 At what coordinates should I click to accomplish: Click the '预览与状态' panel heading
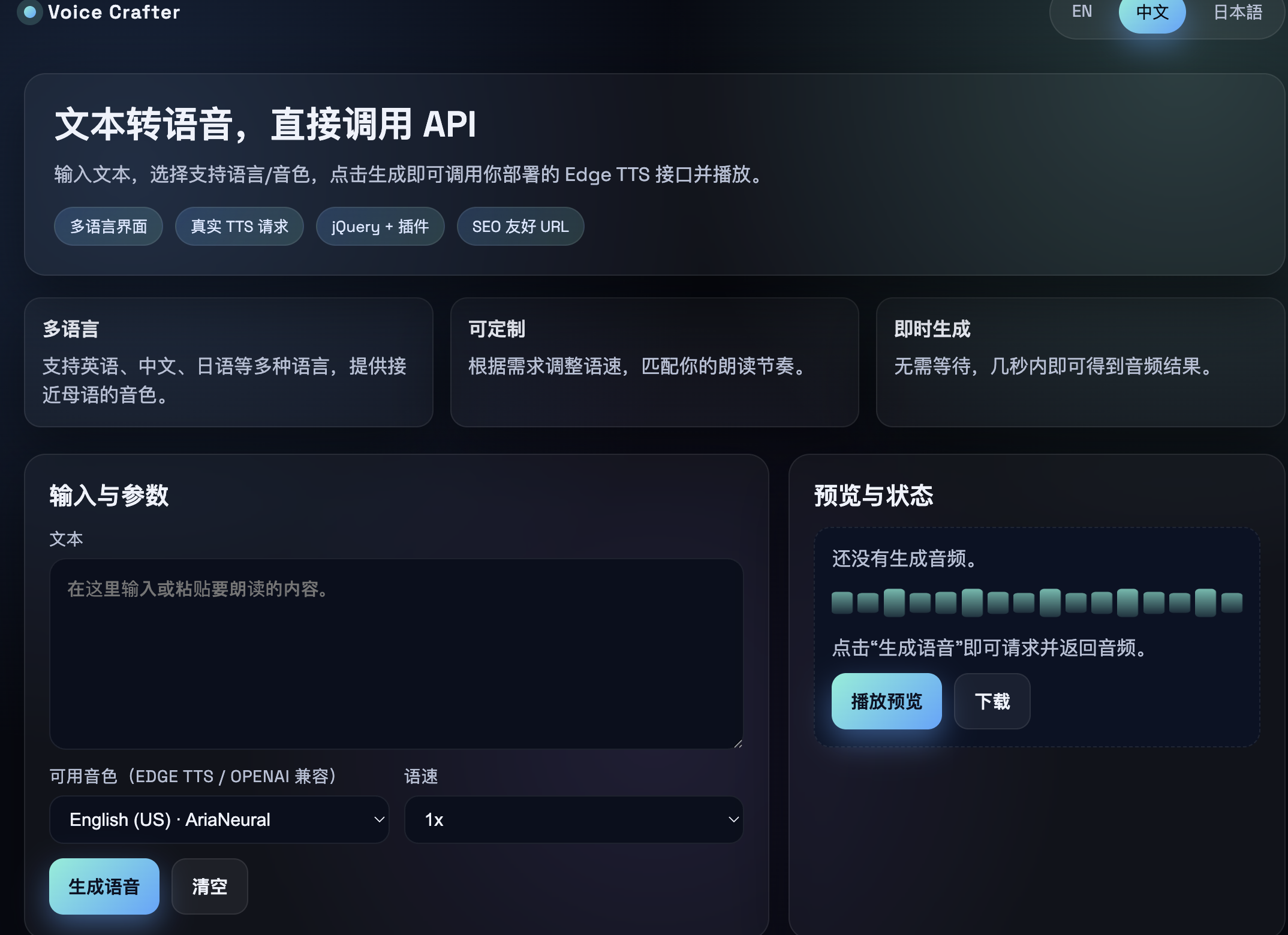click(874, 496)
